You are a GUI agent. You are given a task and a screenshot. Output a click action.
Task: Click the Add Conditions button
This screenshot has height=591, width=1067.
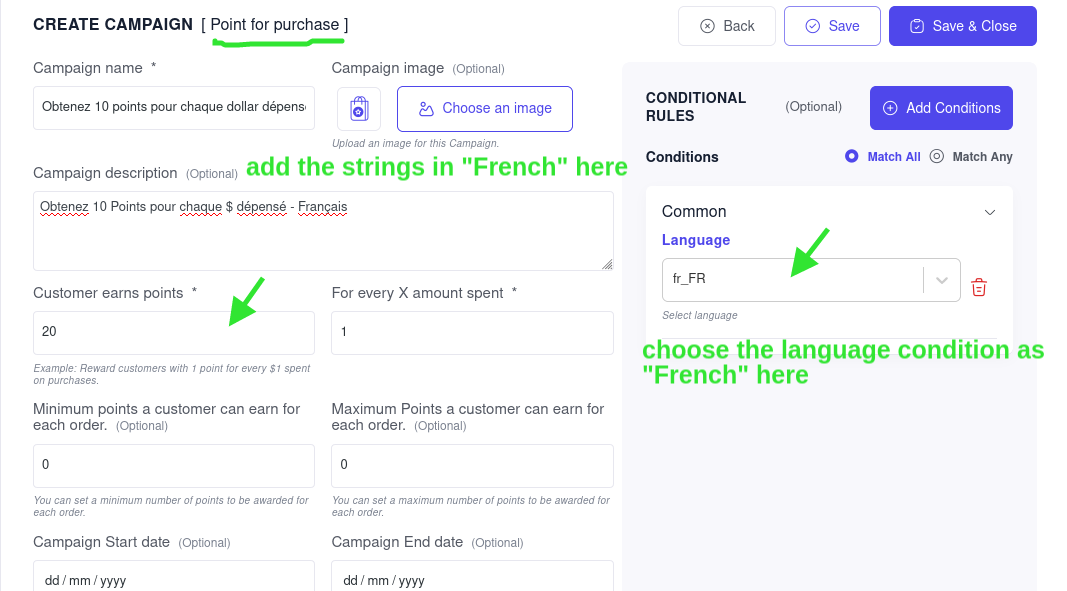tap(941, 108)
